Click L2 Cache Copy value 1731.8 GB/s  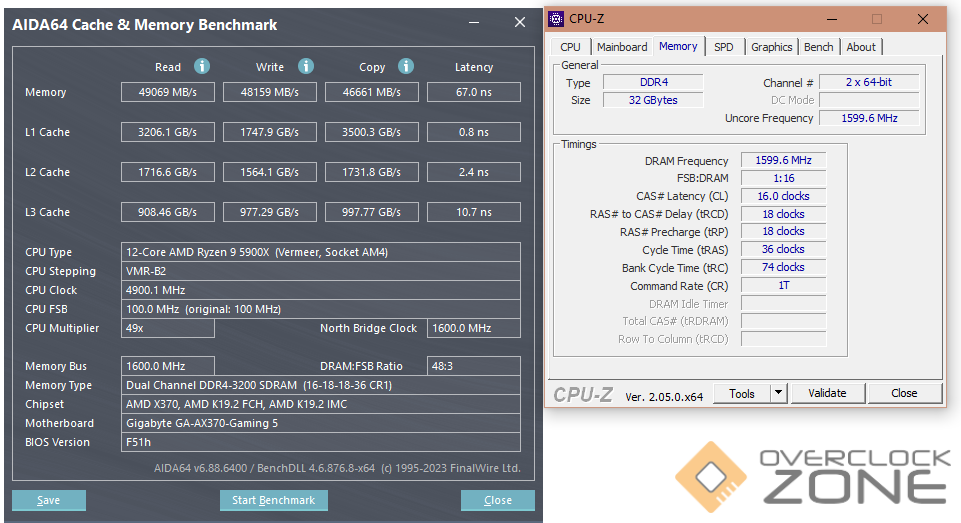coord(371,172)
